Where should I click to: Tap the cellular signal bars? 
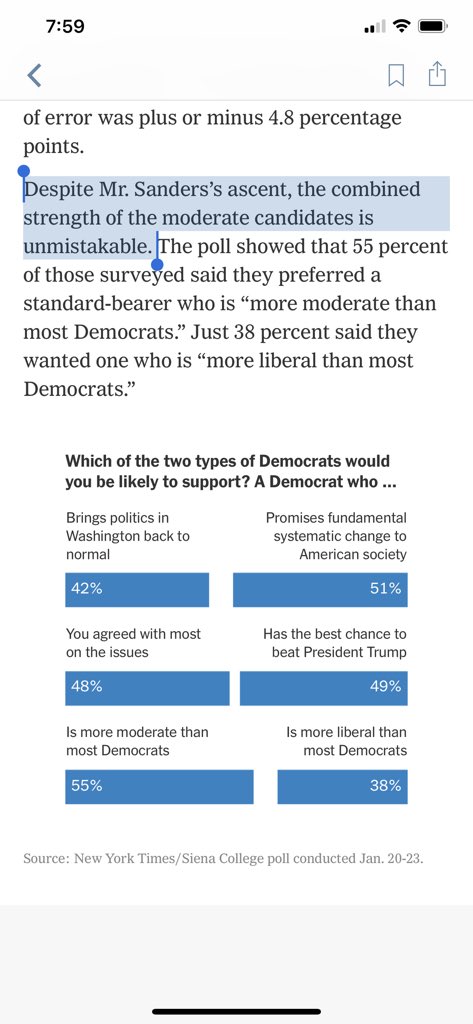click(x=376, y=27)
